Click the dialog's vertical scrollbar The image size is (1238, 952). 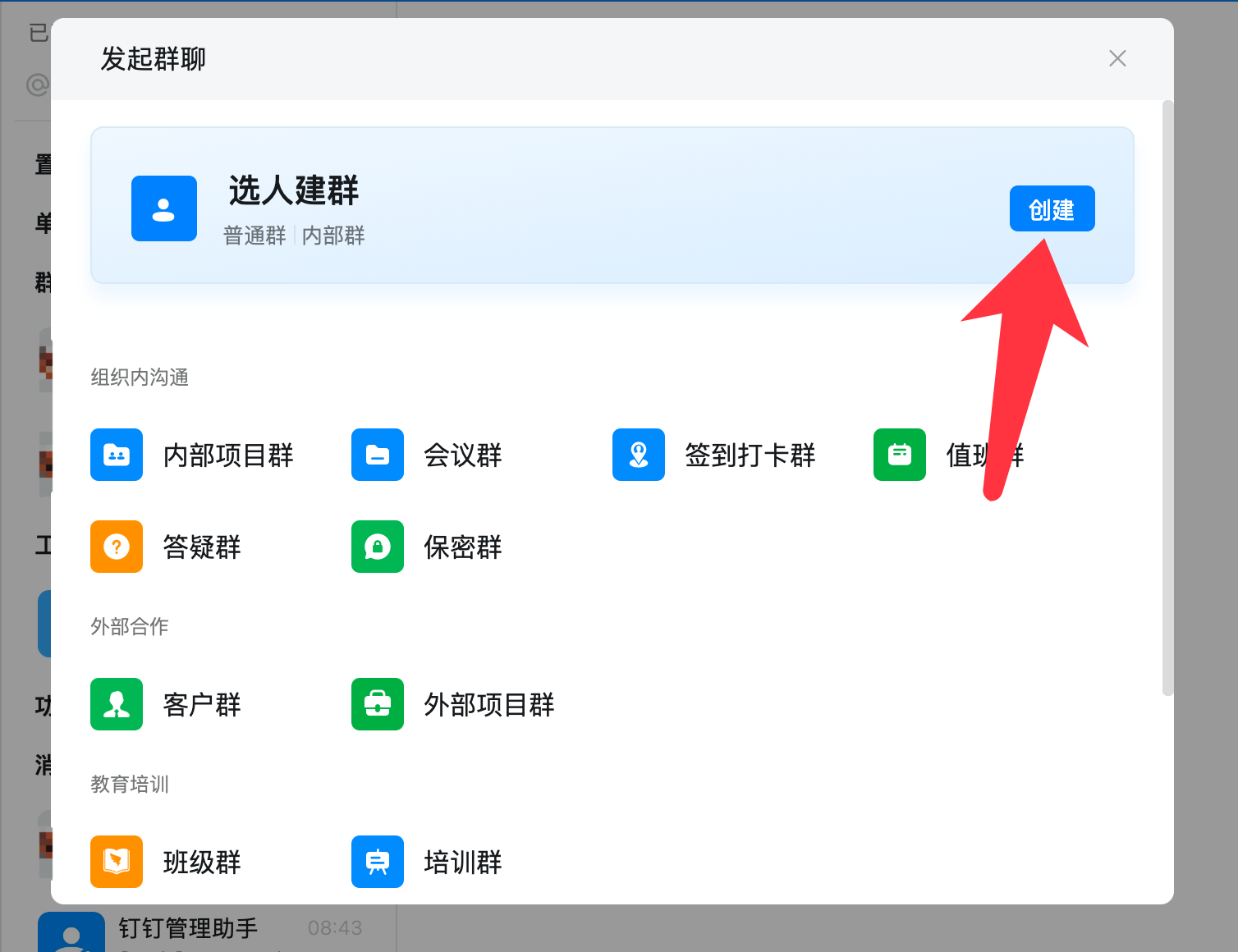click(x=1168, y=398)
